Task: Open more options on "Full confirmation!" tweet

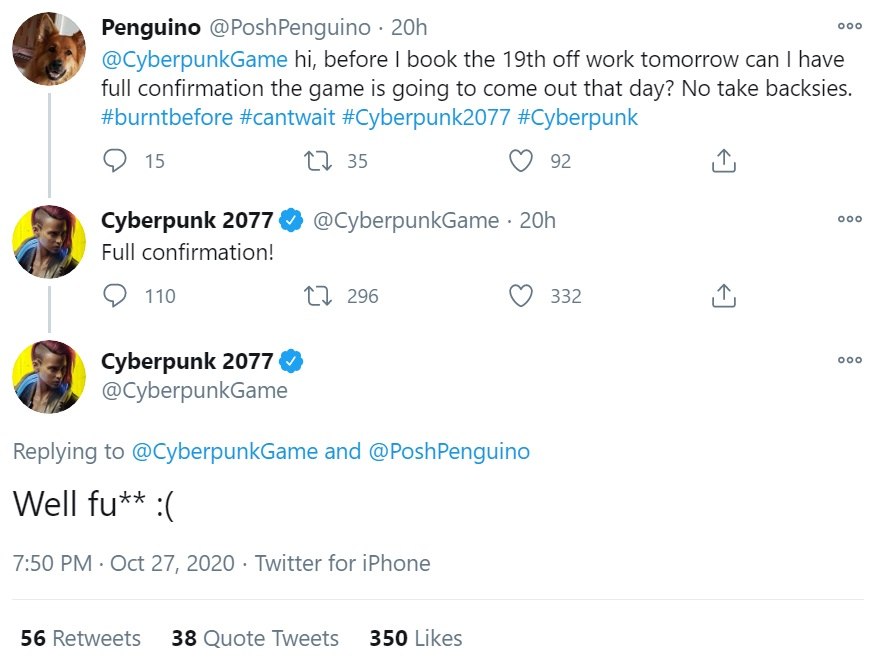Action: pos(849,219)
